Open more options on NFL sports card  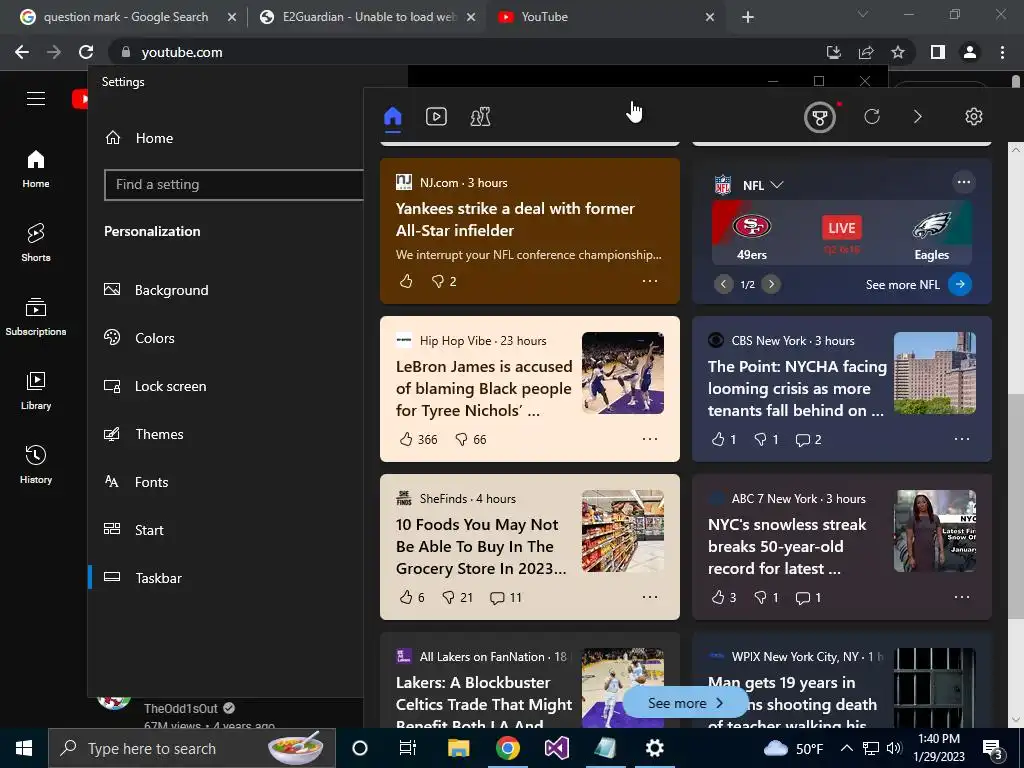click(964, 182)
